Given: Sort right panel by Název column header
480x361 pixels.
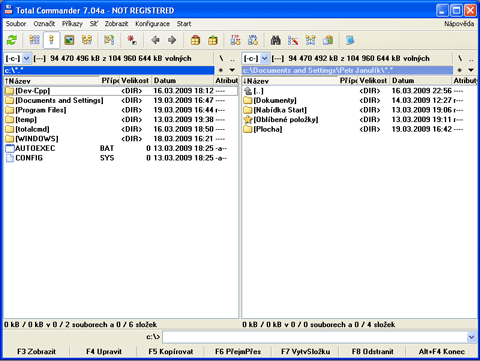Looking at the screenshot, I should pos(290,81).
